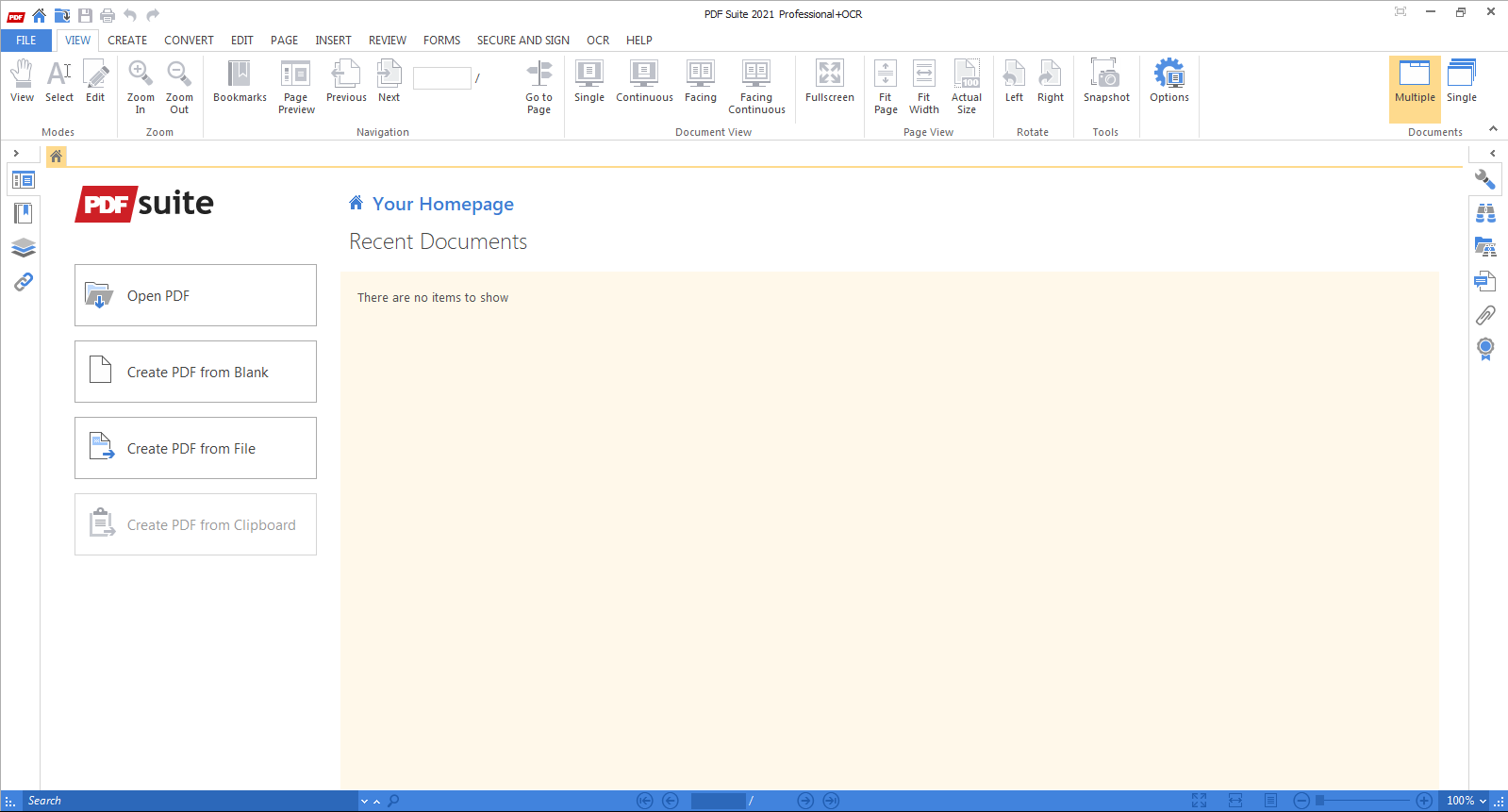Switch to the CONVERT ribbon tab
This screenshot has width=1508, height=812.
pos(189,41)
